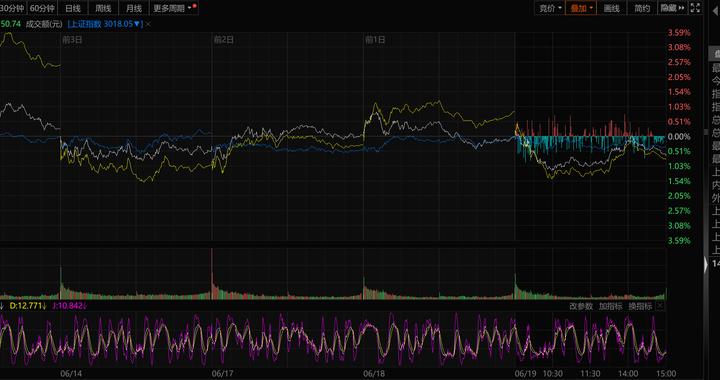The image size is (720, 380).
Task: Click the 06/17 date marker
Action: click(x=222, y=374)
